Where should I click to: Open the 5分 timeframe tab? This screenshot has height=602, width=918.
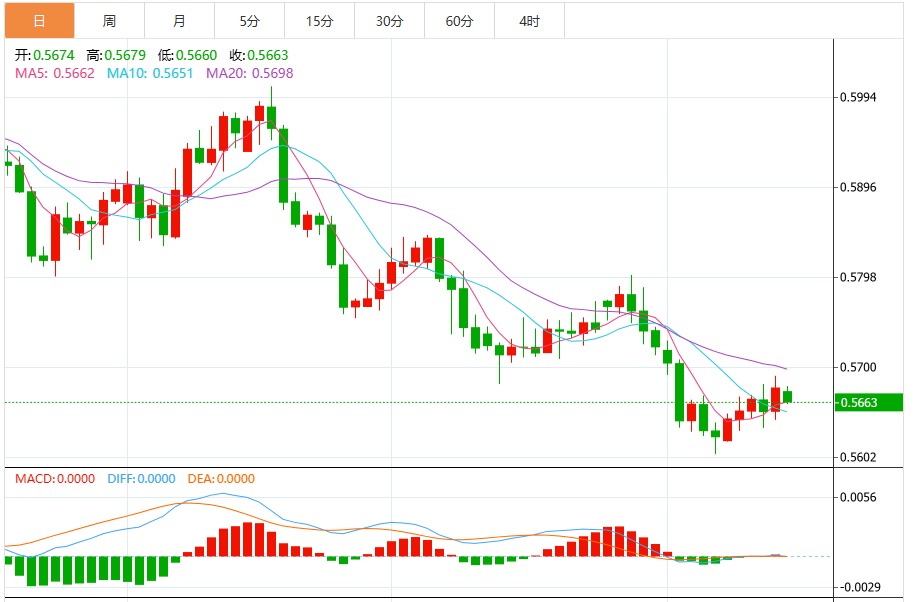click(x=249, y=21)
